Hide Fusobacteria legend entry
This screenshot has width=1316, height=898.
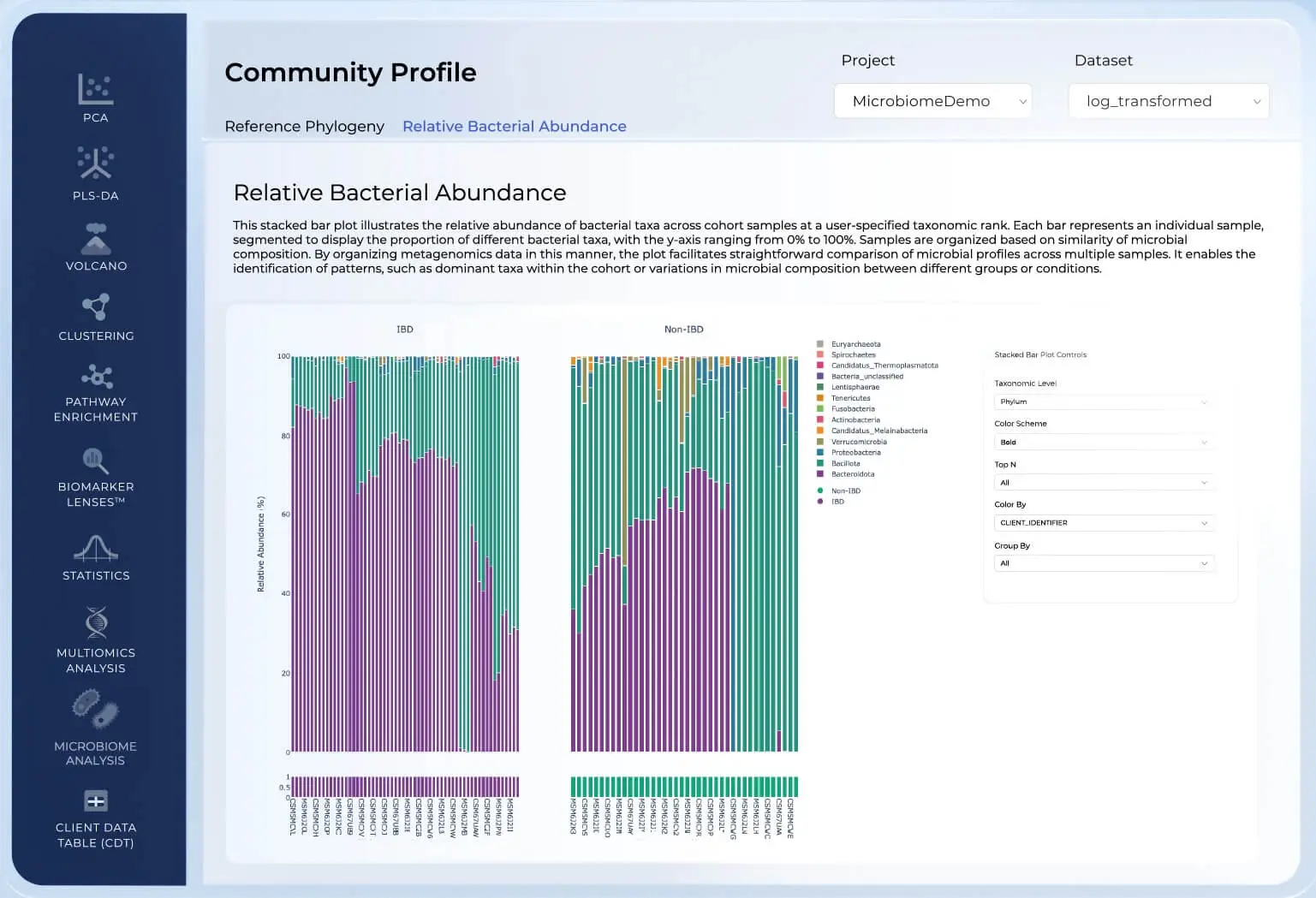pyautogui.click(x=853, y=409)
